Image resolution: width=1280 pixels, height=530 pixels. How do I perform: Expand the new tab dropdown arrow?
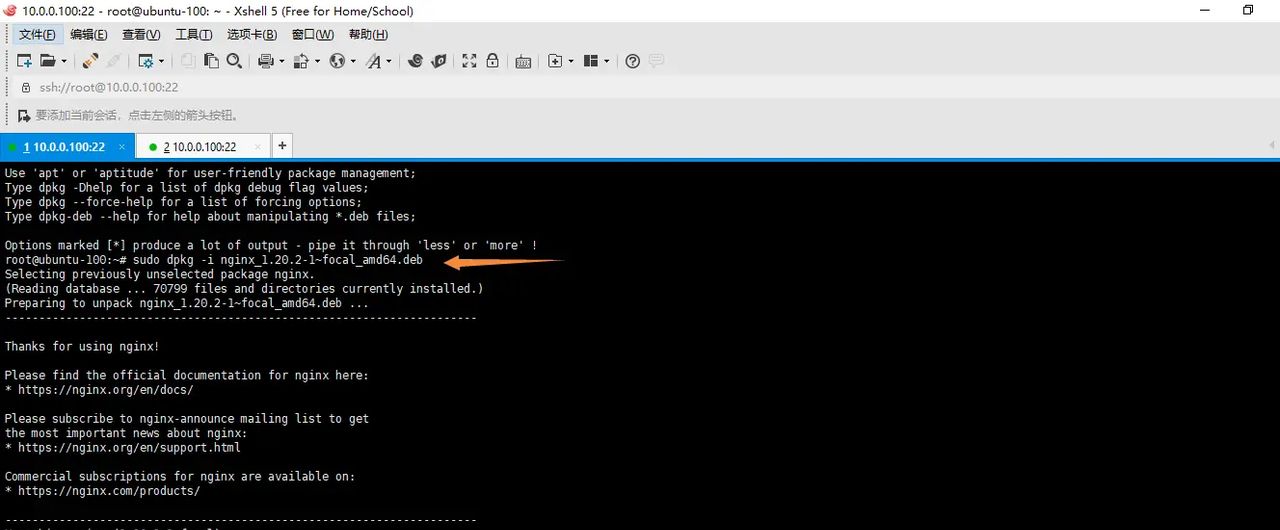[571, 62]
